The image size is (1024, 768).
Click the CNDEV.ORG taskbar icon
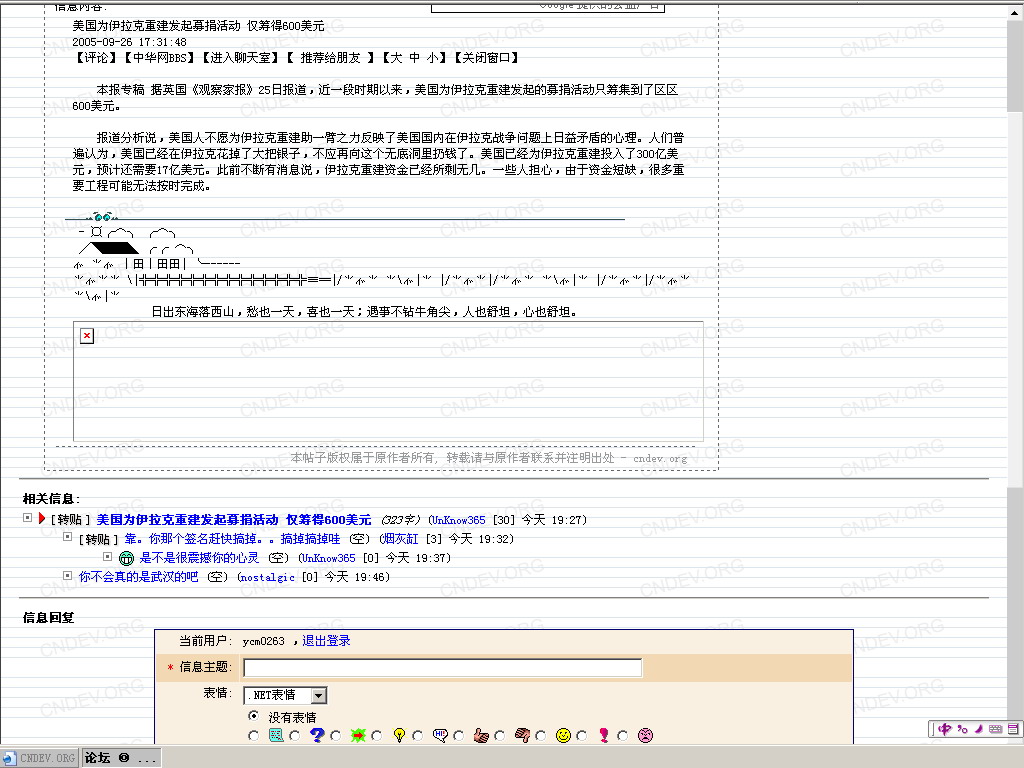tap(9, 758)
